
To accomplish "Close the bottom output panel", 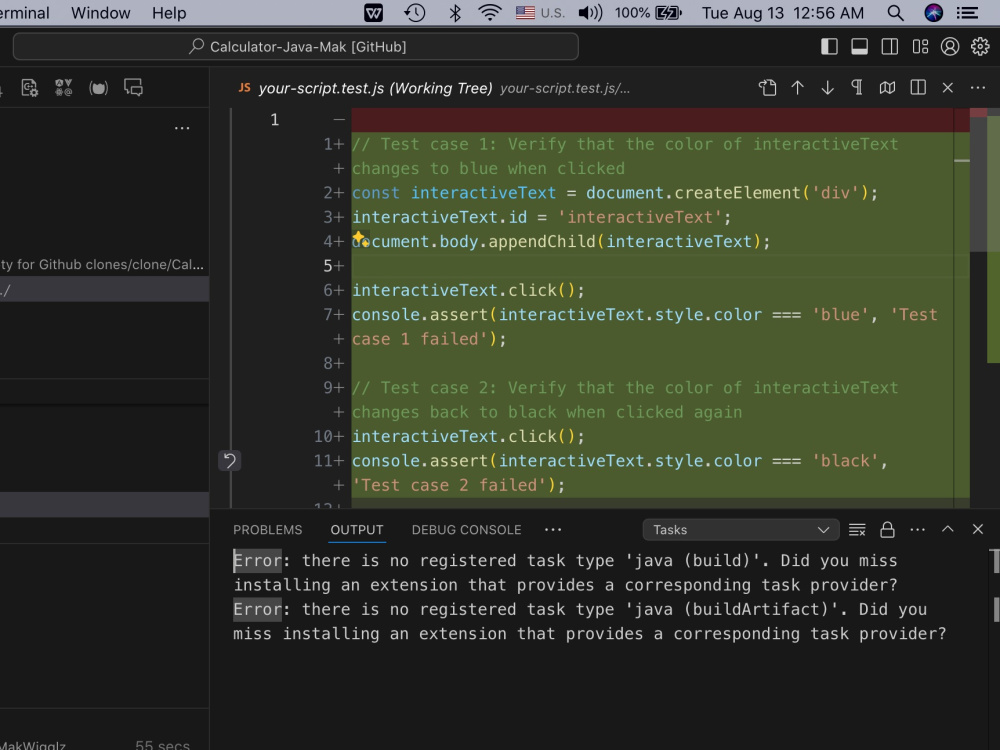I will point(978,529).
